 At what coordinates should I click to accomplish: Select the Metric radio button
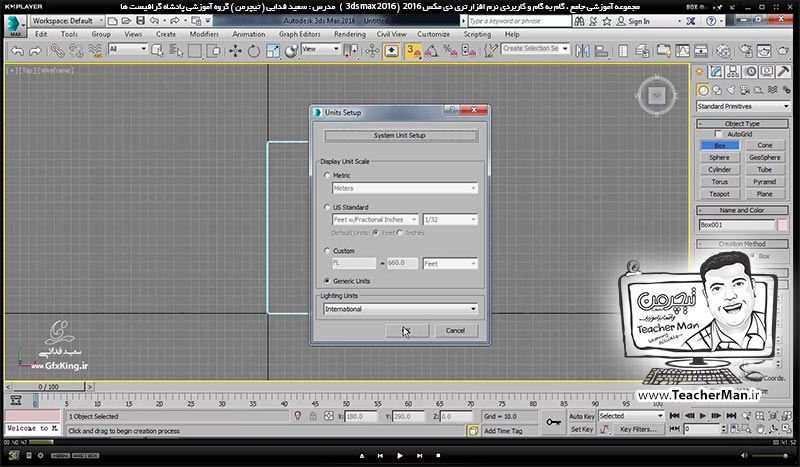click(328, 175)
